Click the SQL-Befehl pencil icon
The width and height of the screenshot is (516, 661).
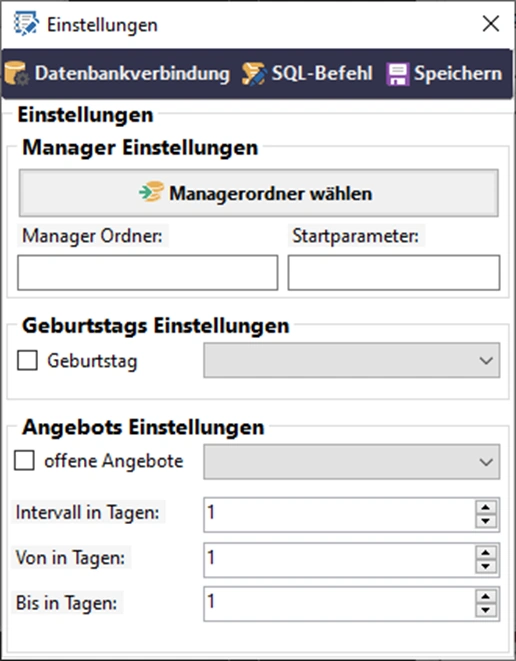pyautogui.click(x=254, y=74)
